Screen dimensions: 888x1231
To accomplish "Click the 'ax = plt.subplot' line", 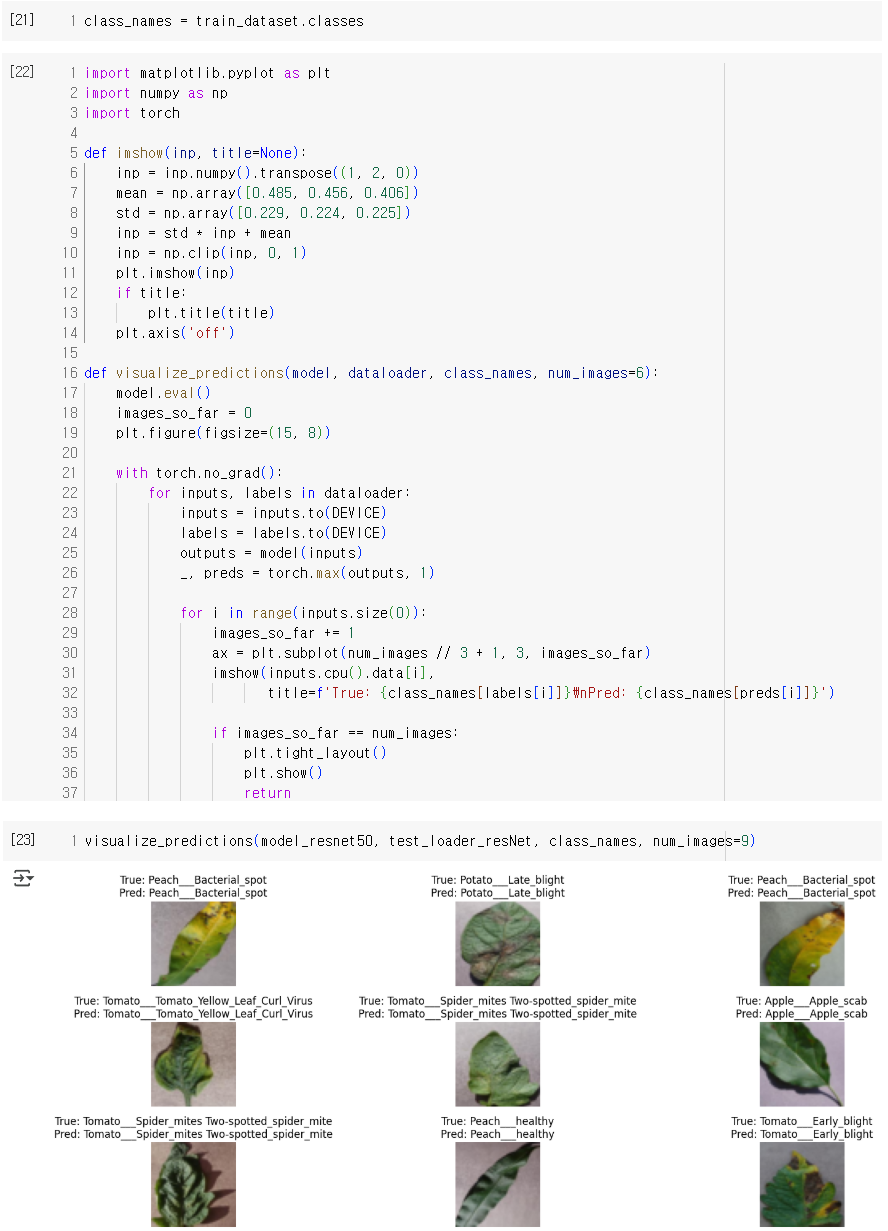I will click(432, 653).
